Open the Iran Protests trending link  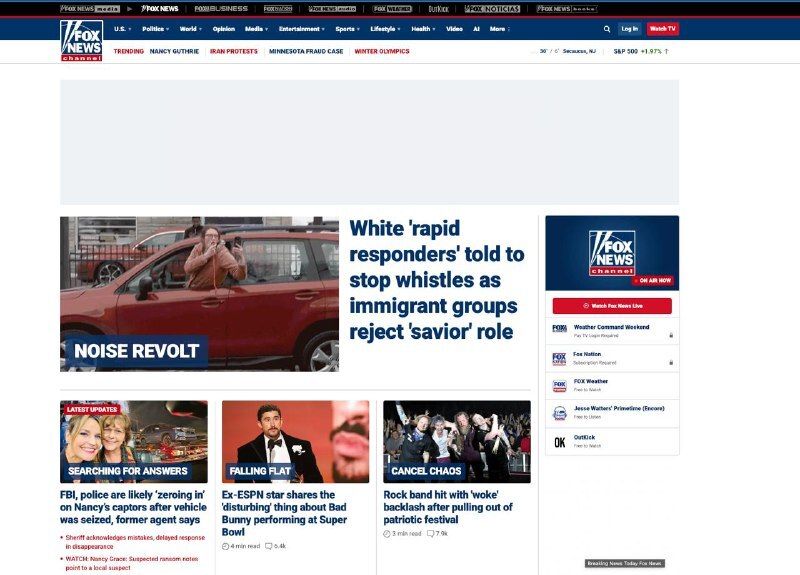click(x=231, y=51)
